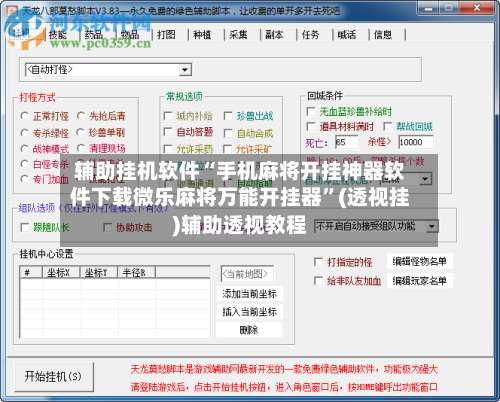Open the 信息 tab
The height and width of the screenshot is (402, 500).
(x=383, y=34)
